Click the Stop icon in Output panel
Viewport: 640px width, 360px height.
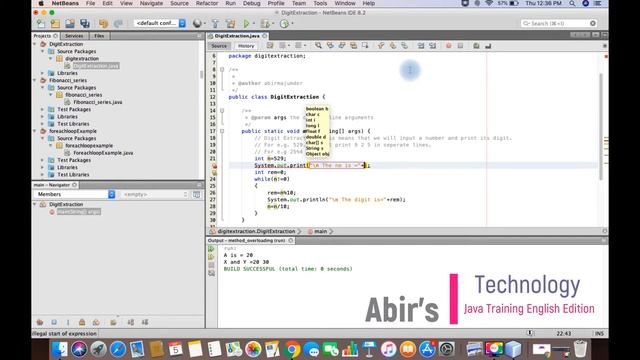(x=211, y=265)
